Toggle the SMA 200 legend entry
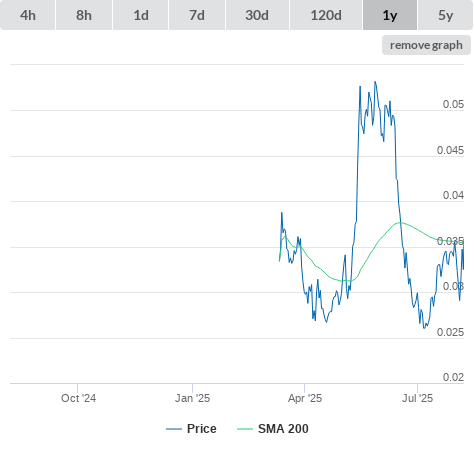This screenshot has height=455, width=474. pyautogui.click(x=283, y=429)
